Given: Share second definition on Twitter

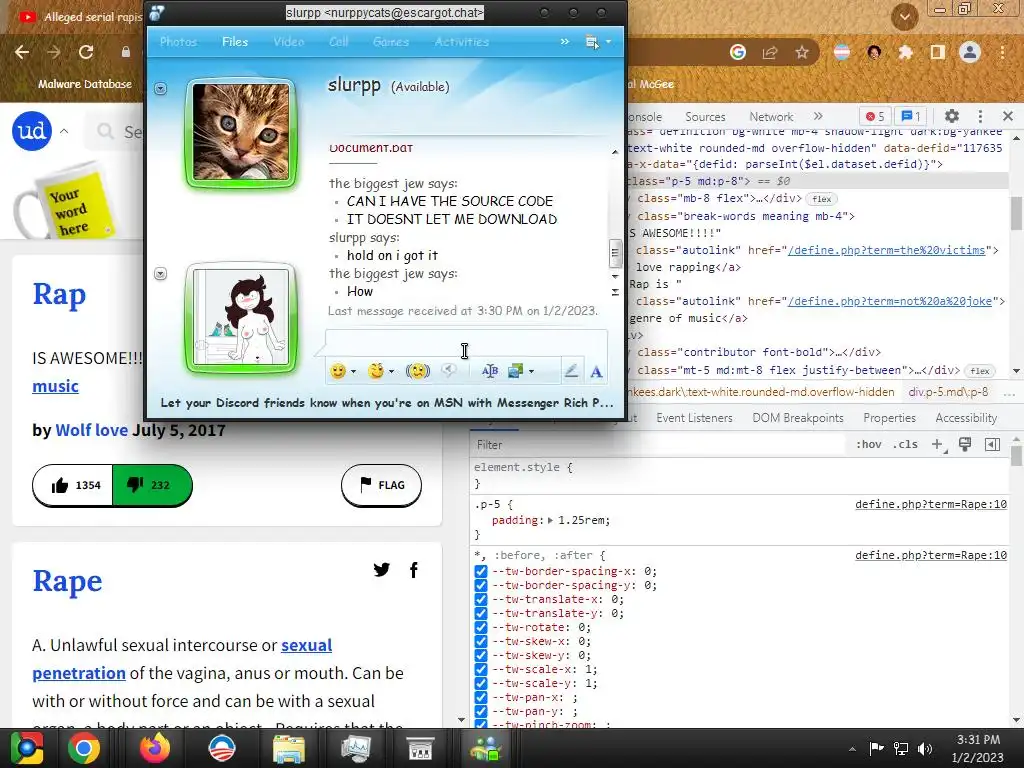Looking at the screenshot, I should (x=381, y=569).
